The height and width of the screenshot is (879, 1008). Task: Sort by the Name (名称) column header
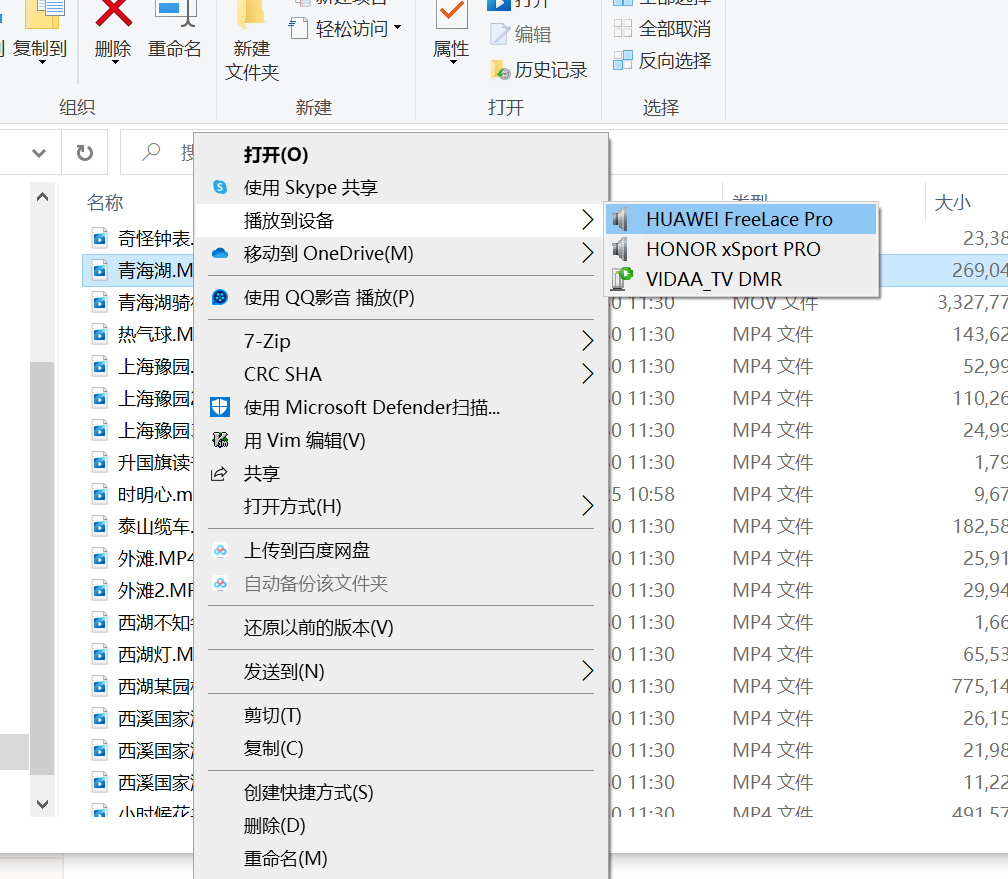coord(105,203)
